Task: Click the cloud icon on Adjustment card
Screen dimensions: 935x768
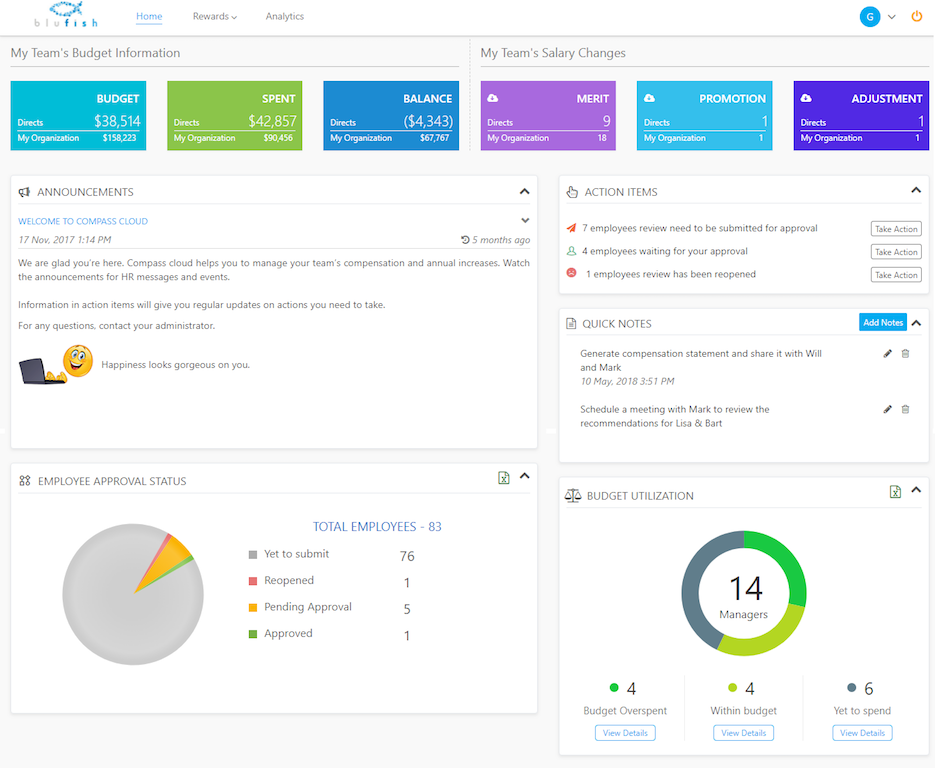Action: [806, 98]
